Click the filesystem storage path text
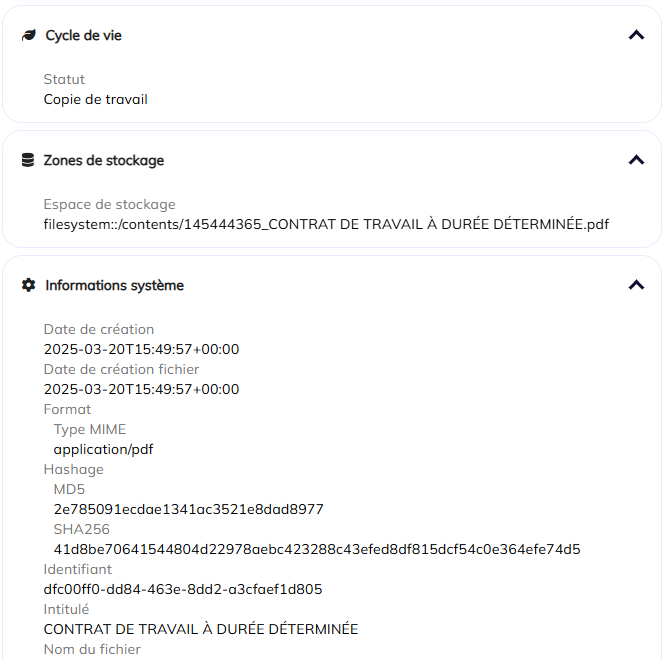This screenshot has width=667, height=660. point(326,224)
